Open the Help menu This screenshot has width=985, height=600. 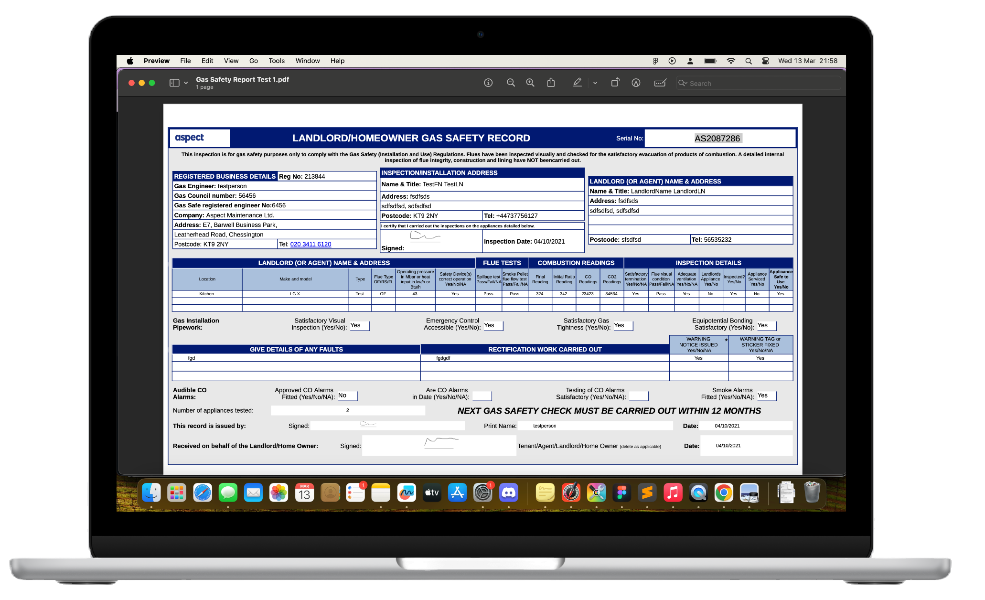pyautogui.click(x=337, y=61)
